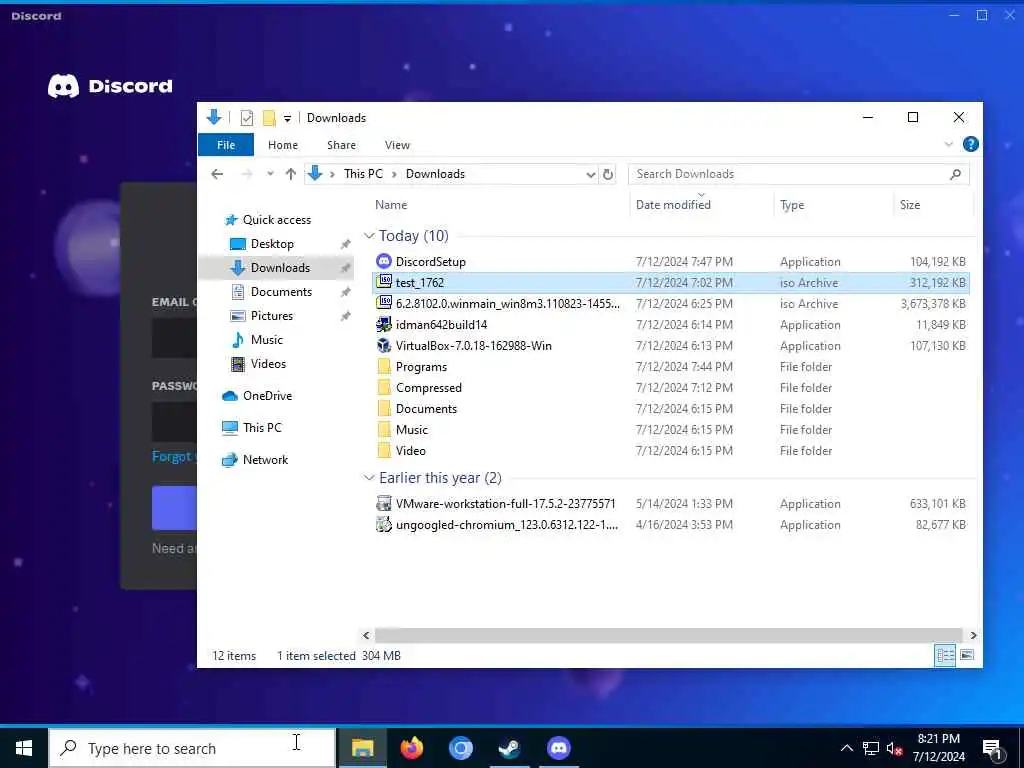Select the idman642build14 installer icon

coord(384,325)
